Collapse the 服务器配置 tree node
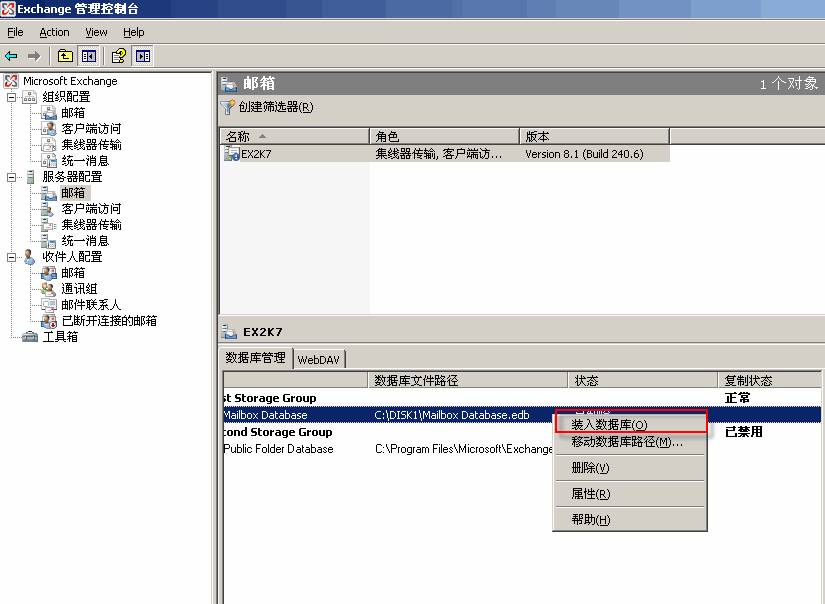Screen dimensions: 825x604 click(x=12, y=177)
